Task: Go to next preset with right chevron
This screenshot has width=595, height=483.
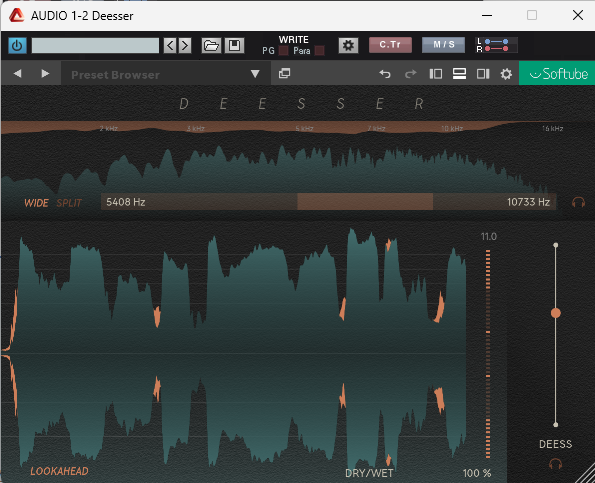Action: 185,46
